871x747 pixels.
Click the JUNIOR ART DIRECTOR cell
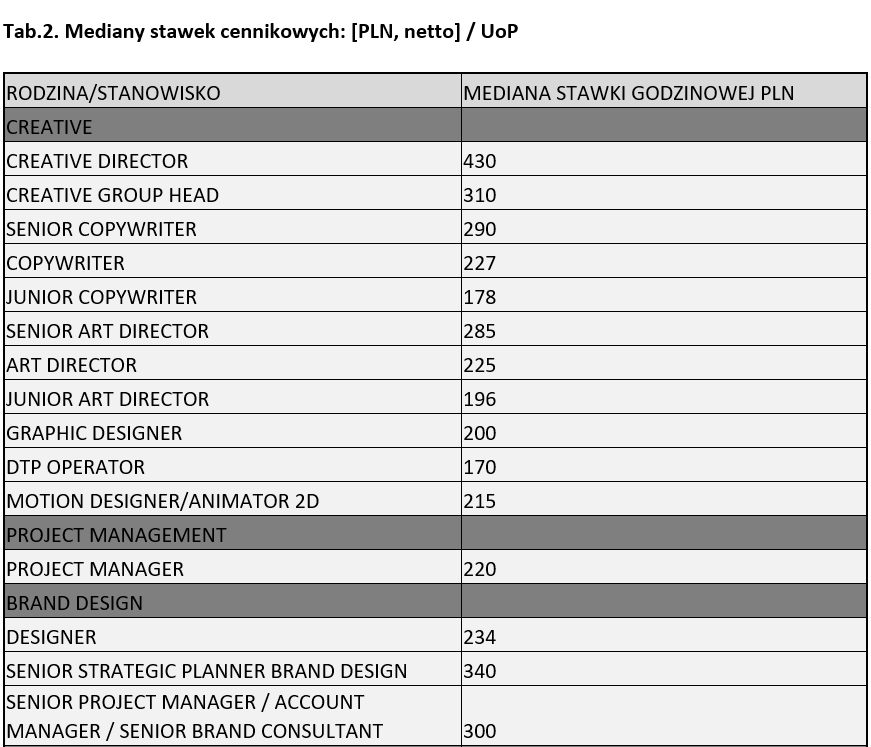point(107,399)
